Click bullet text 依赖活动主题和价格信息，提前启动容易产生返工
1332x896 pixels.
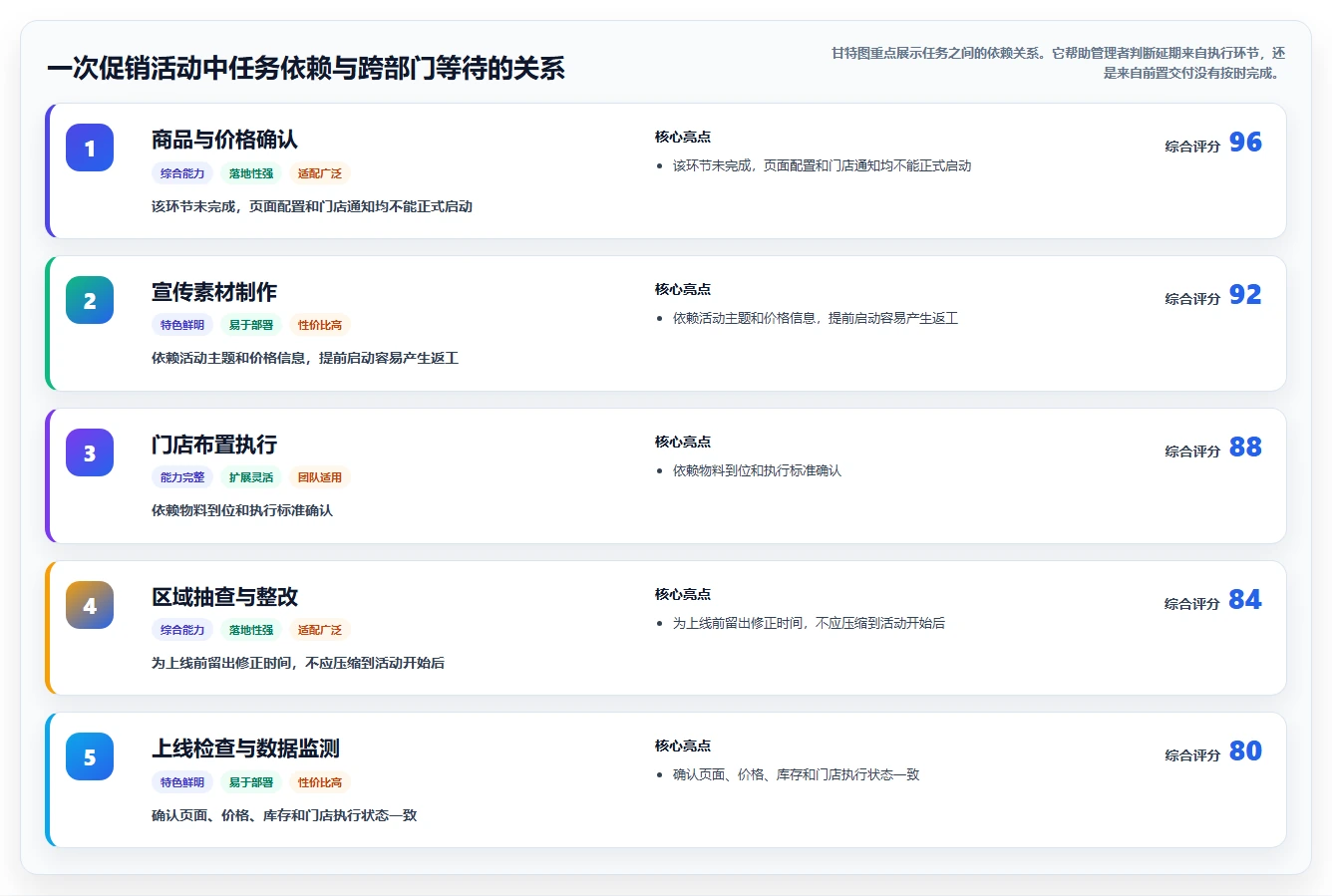pyautogui.click(x=816, y=318)
